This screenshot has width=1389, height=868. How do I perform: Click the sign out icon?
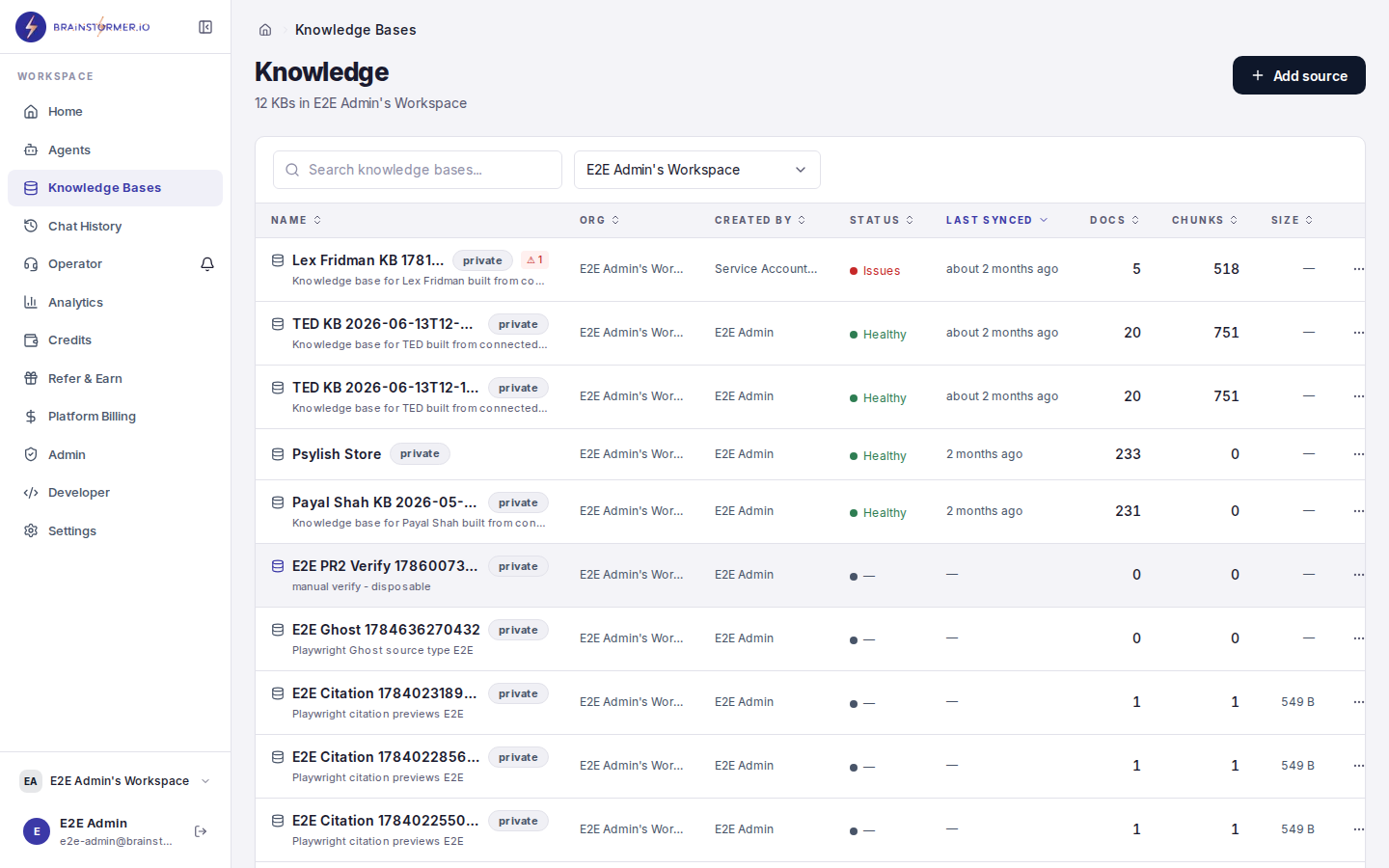(x=201, y=831)
